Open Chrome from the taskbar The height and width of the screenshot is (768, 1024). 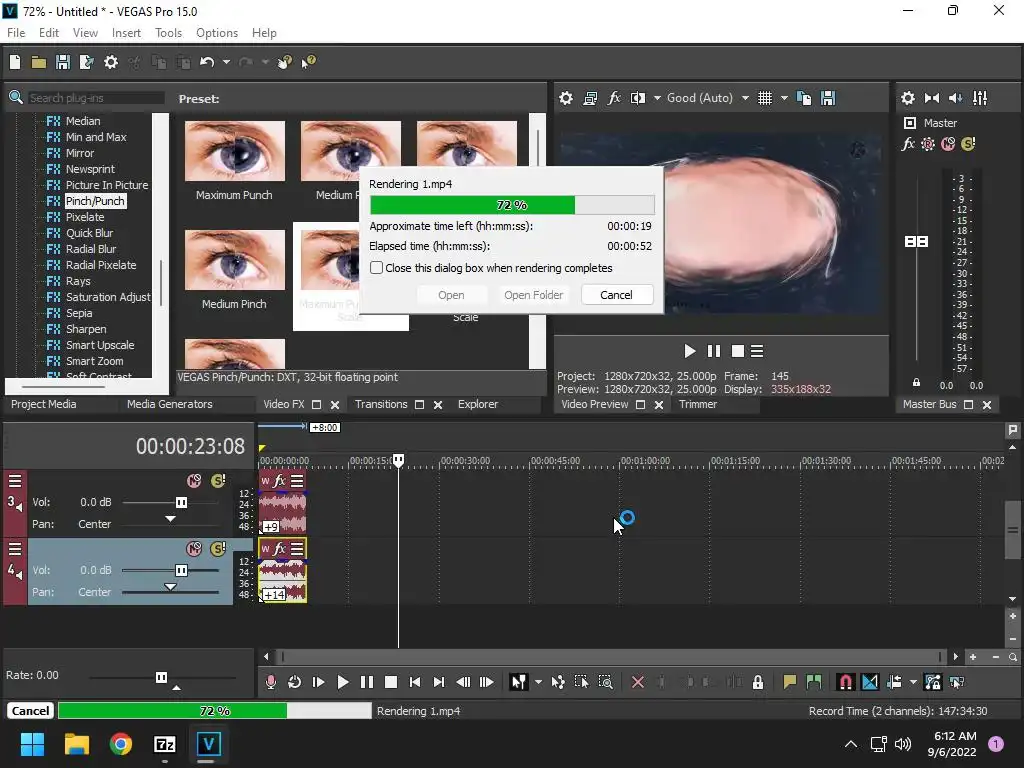click(x=121, y=744)
